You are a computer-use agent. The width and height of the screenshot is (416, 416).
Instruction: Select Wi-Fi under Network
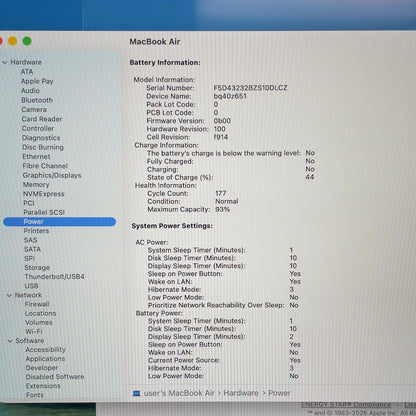[x=34, y=331]
